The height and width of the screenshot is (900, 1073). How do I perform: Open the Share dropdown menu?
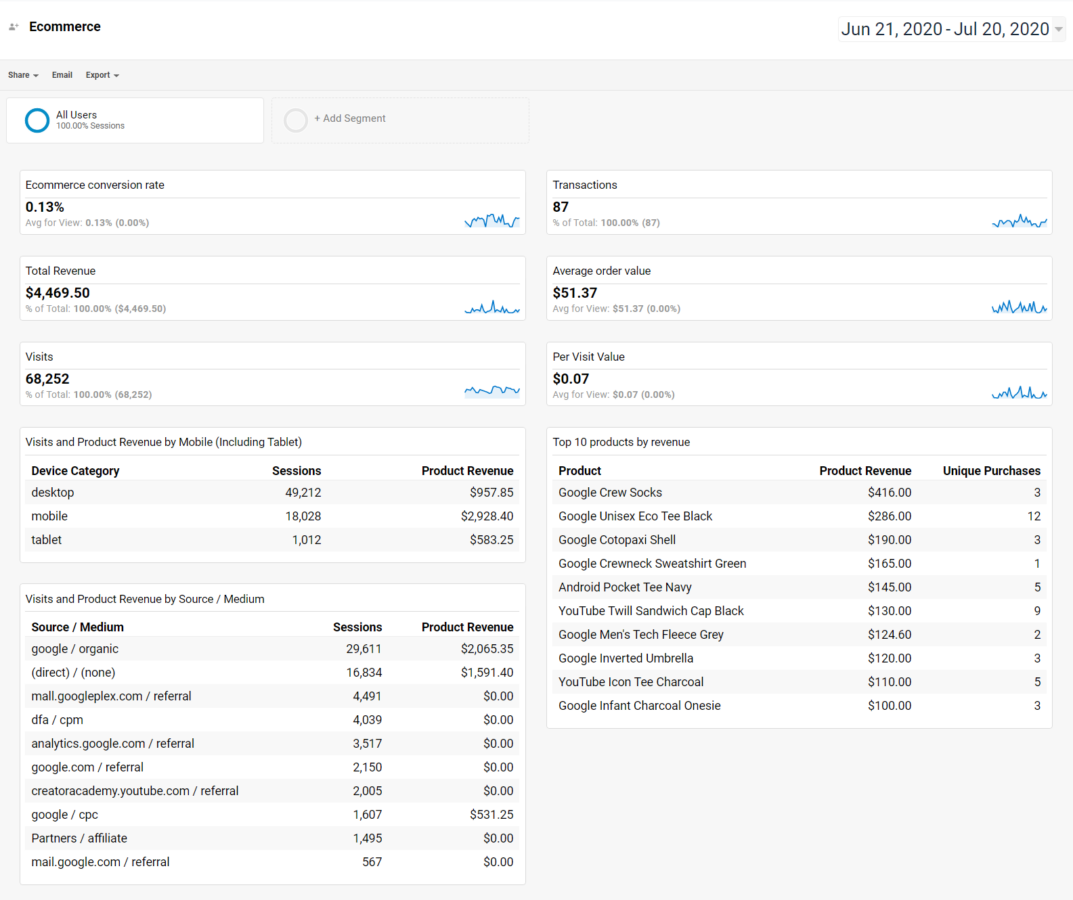tap(23, 75)
